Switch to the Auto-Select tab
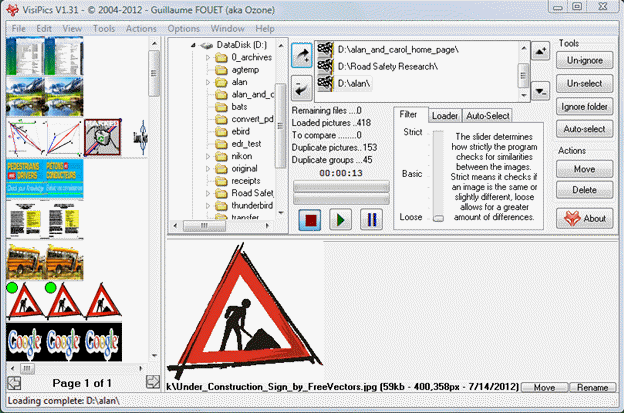This screenshot has width=624, height=413. pos(487,116)
